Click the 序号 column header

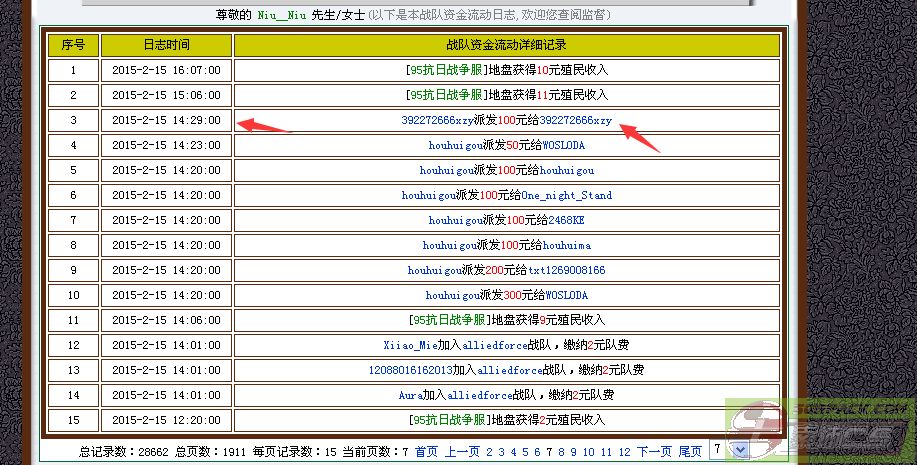[x=73, y=45]
